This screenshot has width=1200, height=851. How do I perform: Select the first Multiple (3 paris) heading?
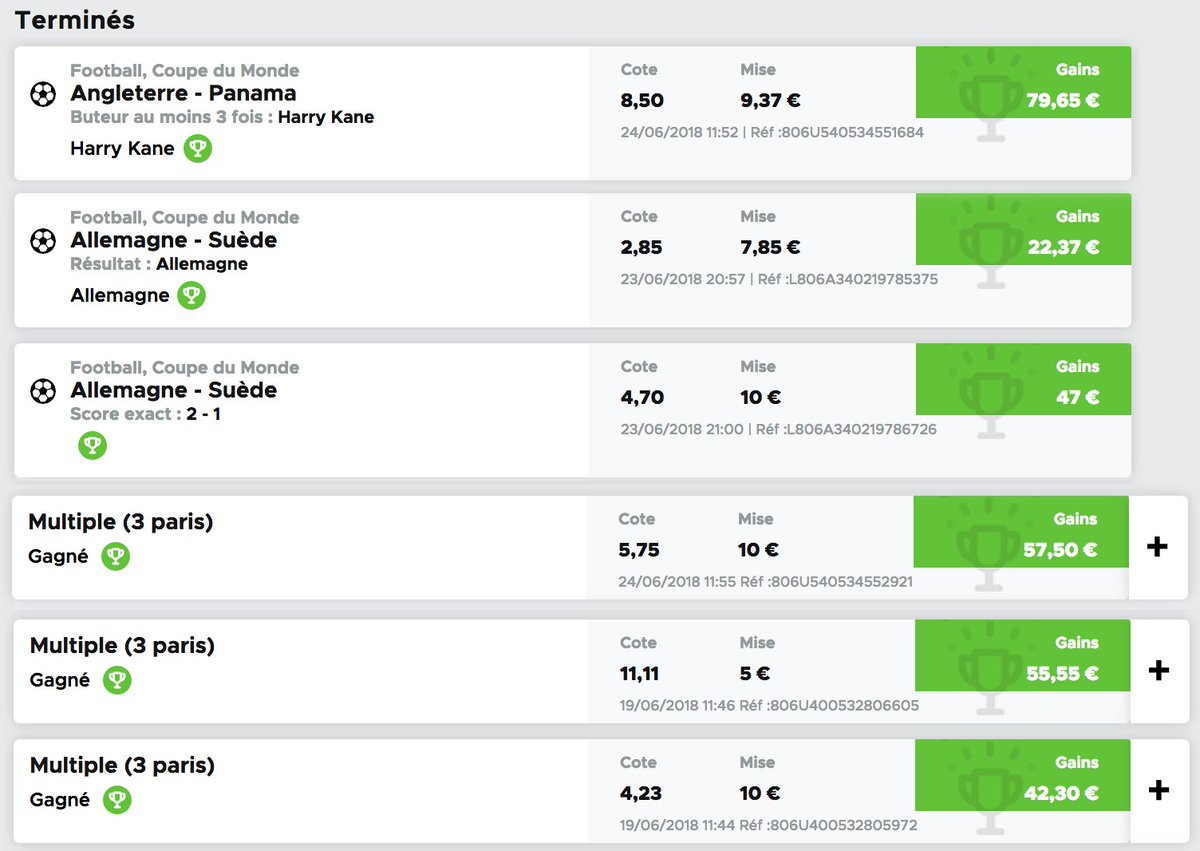[x=121, y=522]
